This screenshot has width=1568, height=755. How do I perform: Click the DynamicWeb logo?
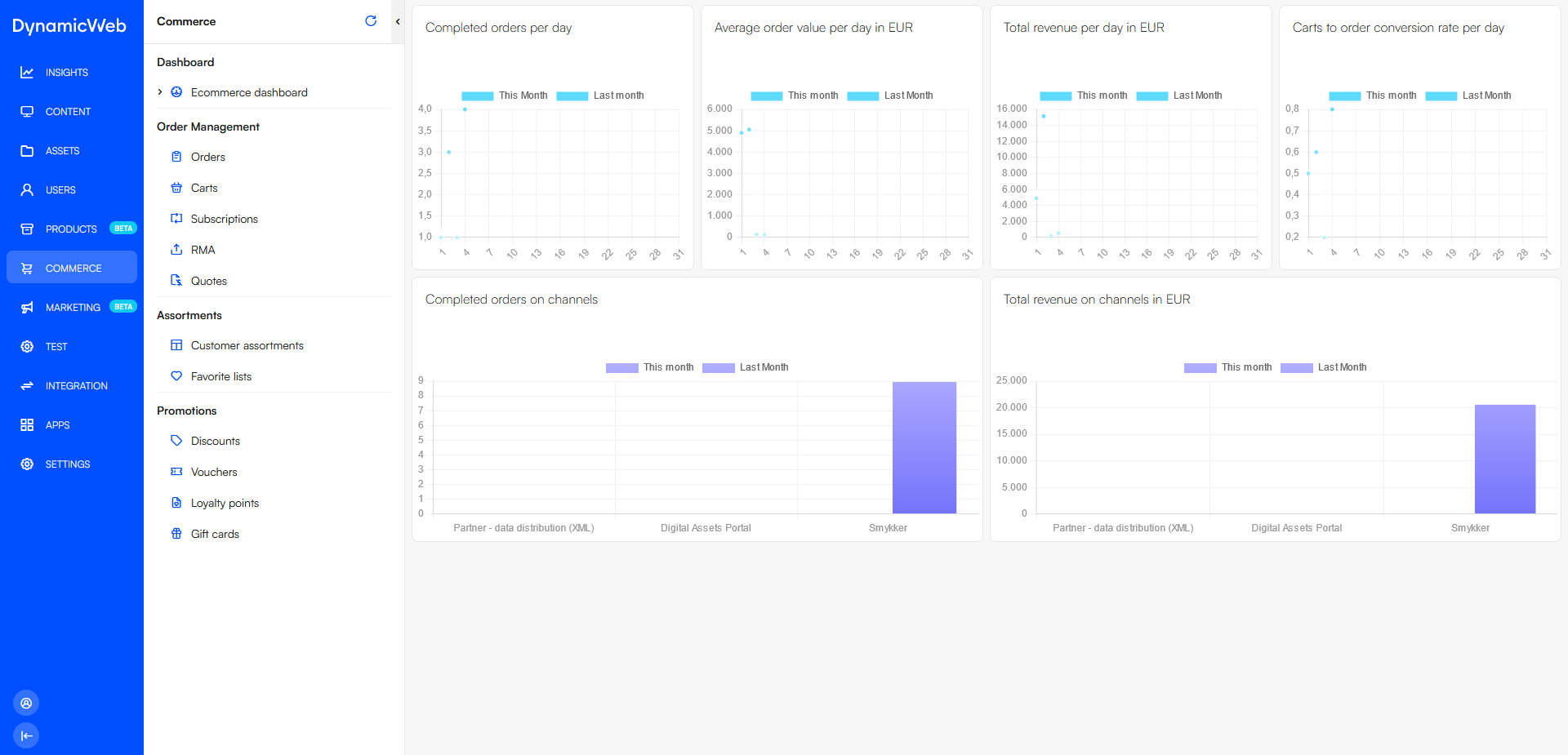[69, 26]
